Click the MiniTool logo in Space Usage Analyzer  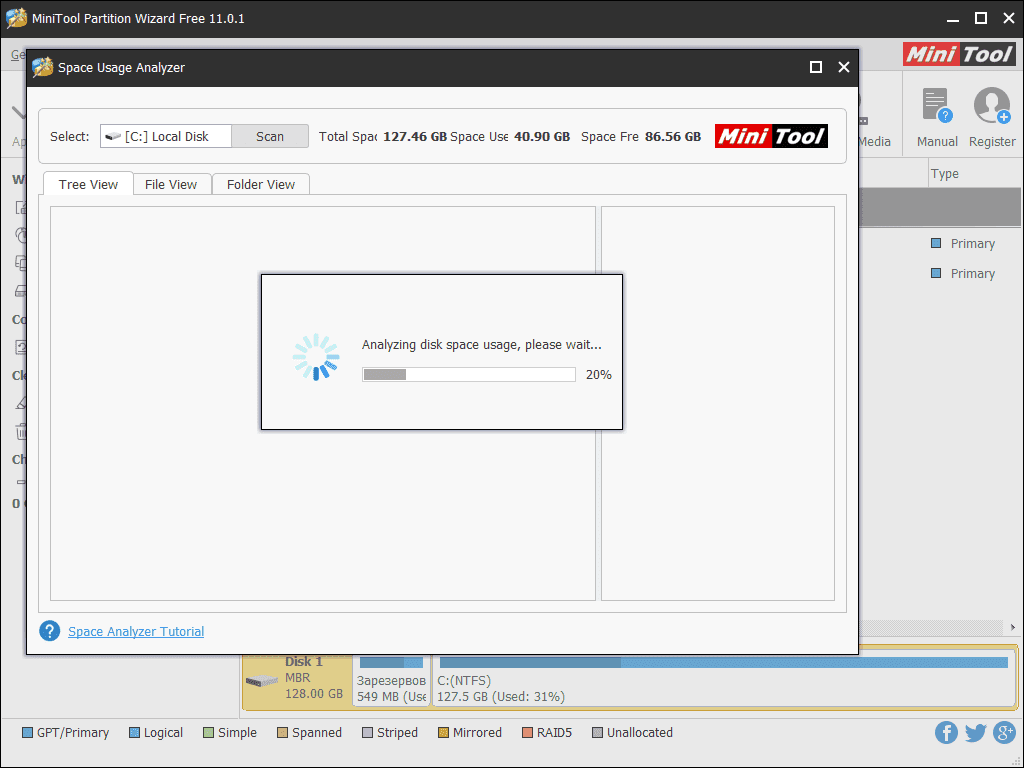(771, 136)
